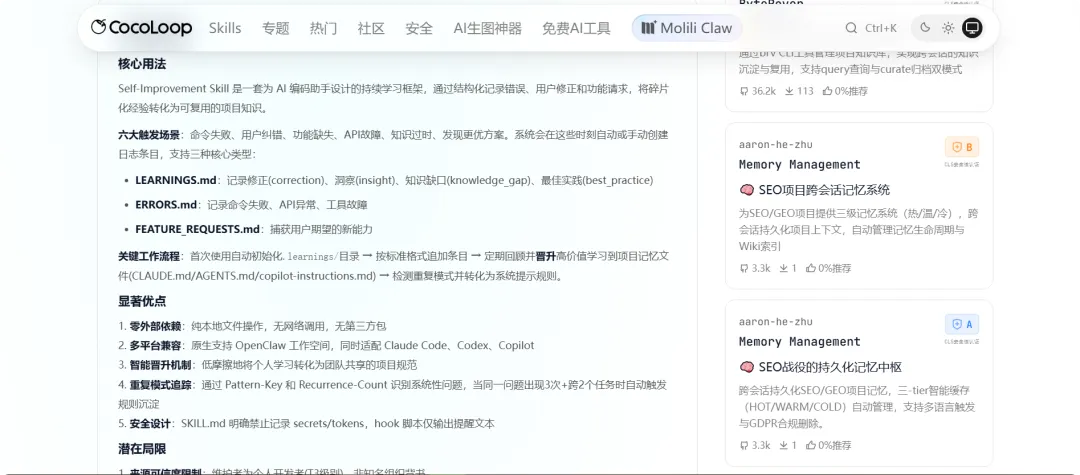Click the 六大触发场景 bold label
Image resolution: width=1080 pixels, height=475 pixels.
(149, 135)
